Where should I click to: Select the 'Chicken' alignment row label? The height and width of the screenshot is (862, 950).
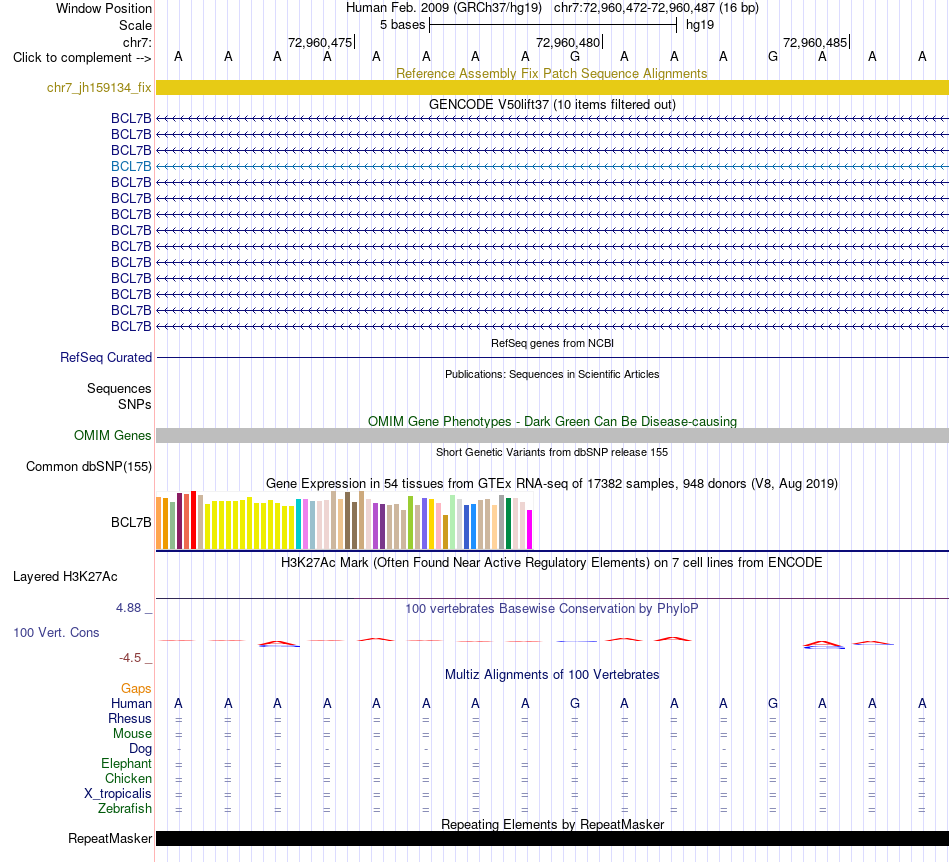(x=128, y=778)
